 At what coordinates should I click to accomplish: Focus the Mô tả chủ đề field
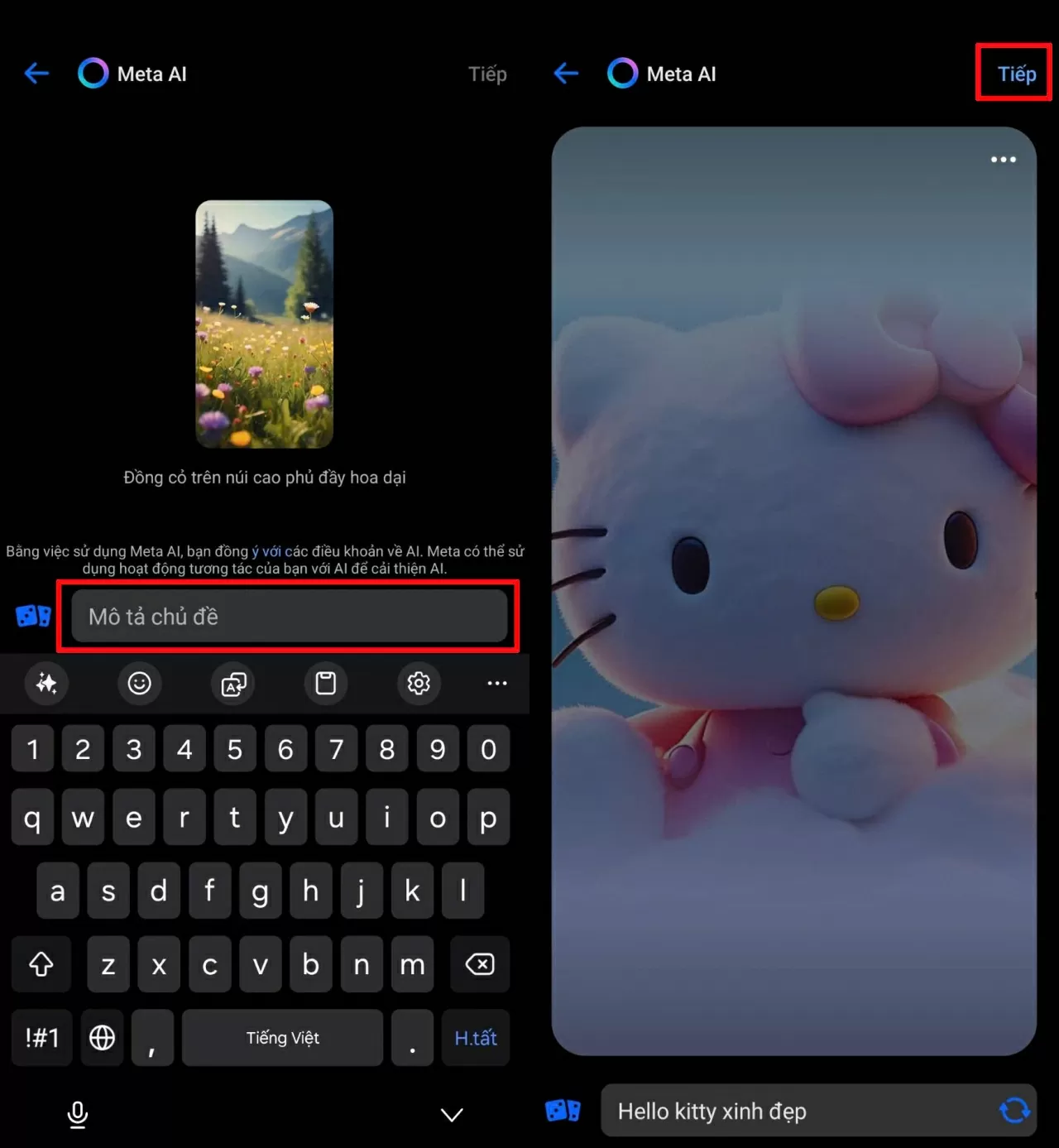pos(290,616)
